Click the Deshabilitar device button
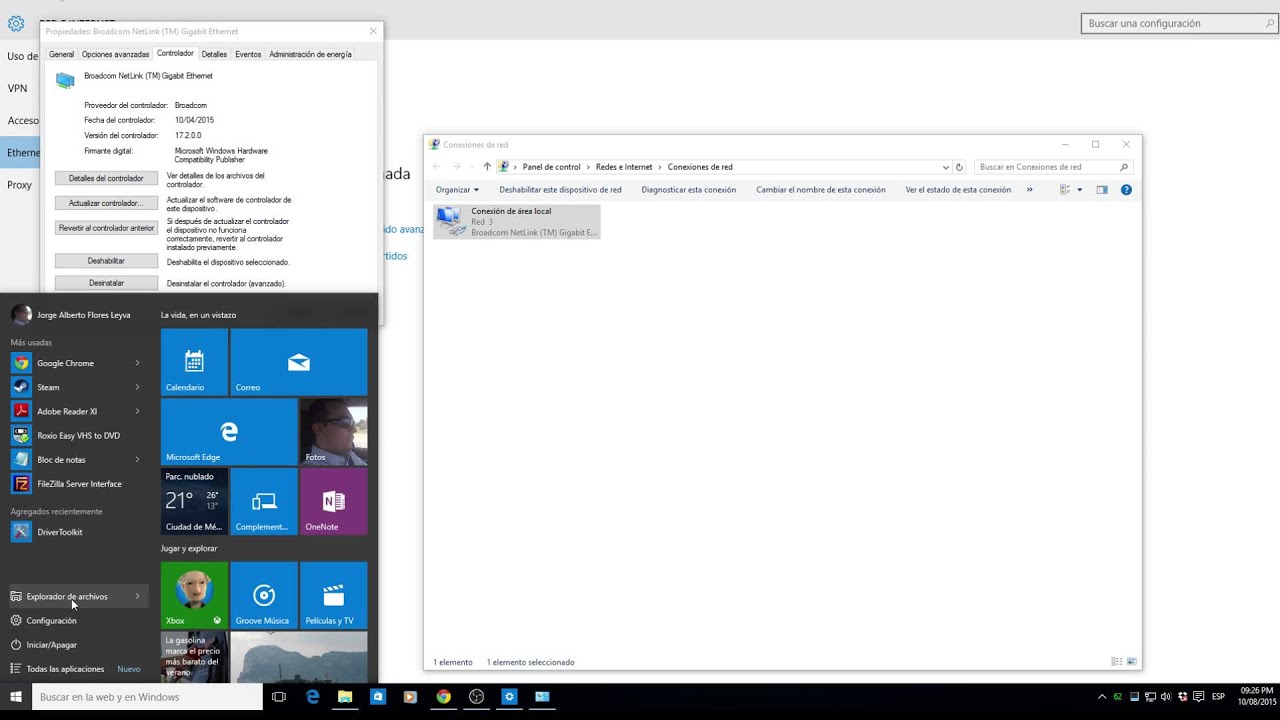1280x720 pixels. click(106, 261)
